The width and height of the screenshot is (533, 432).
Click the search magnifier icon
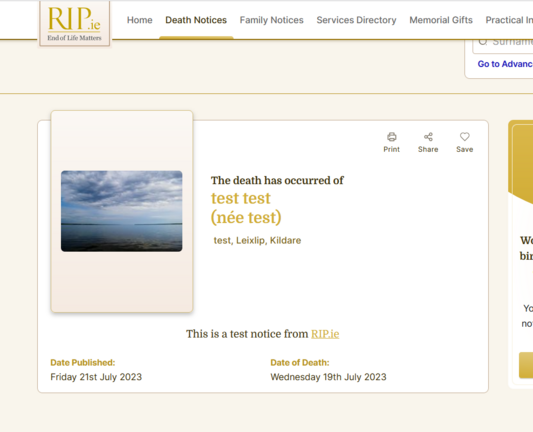tap(483, 41)
